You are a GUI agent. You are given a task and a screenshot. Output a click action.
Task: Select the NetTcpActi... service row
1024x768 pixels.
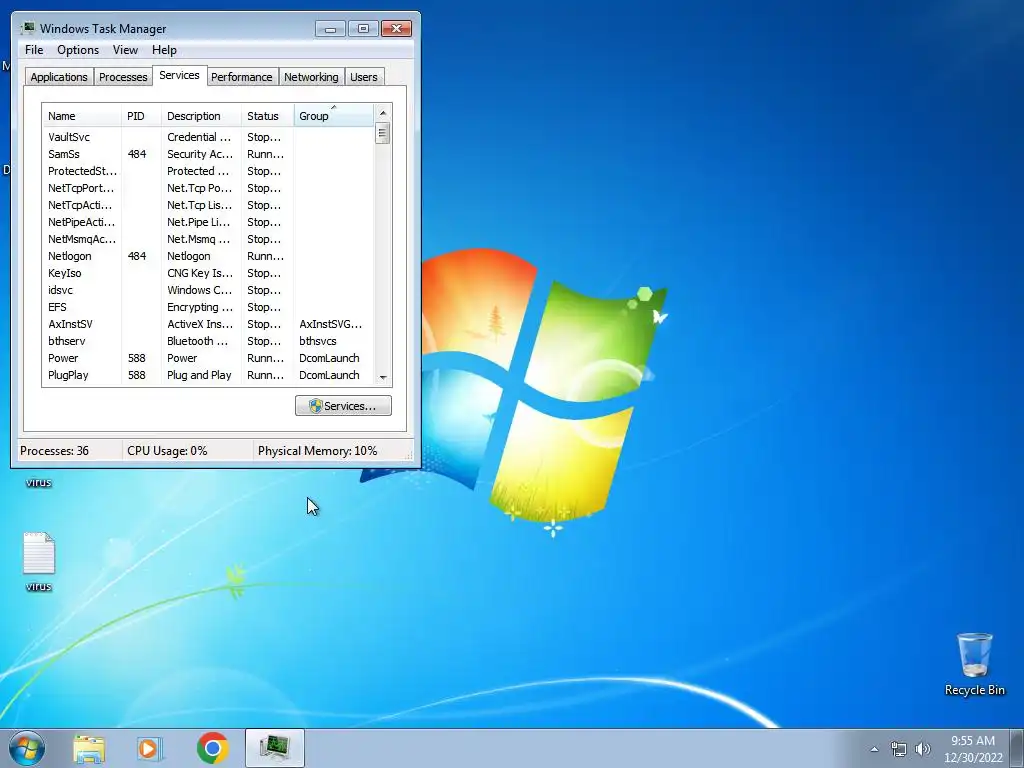pos(208,205)
